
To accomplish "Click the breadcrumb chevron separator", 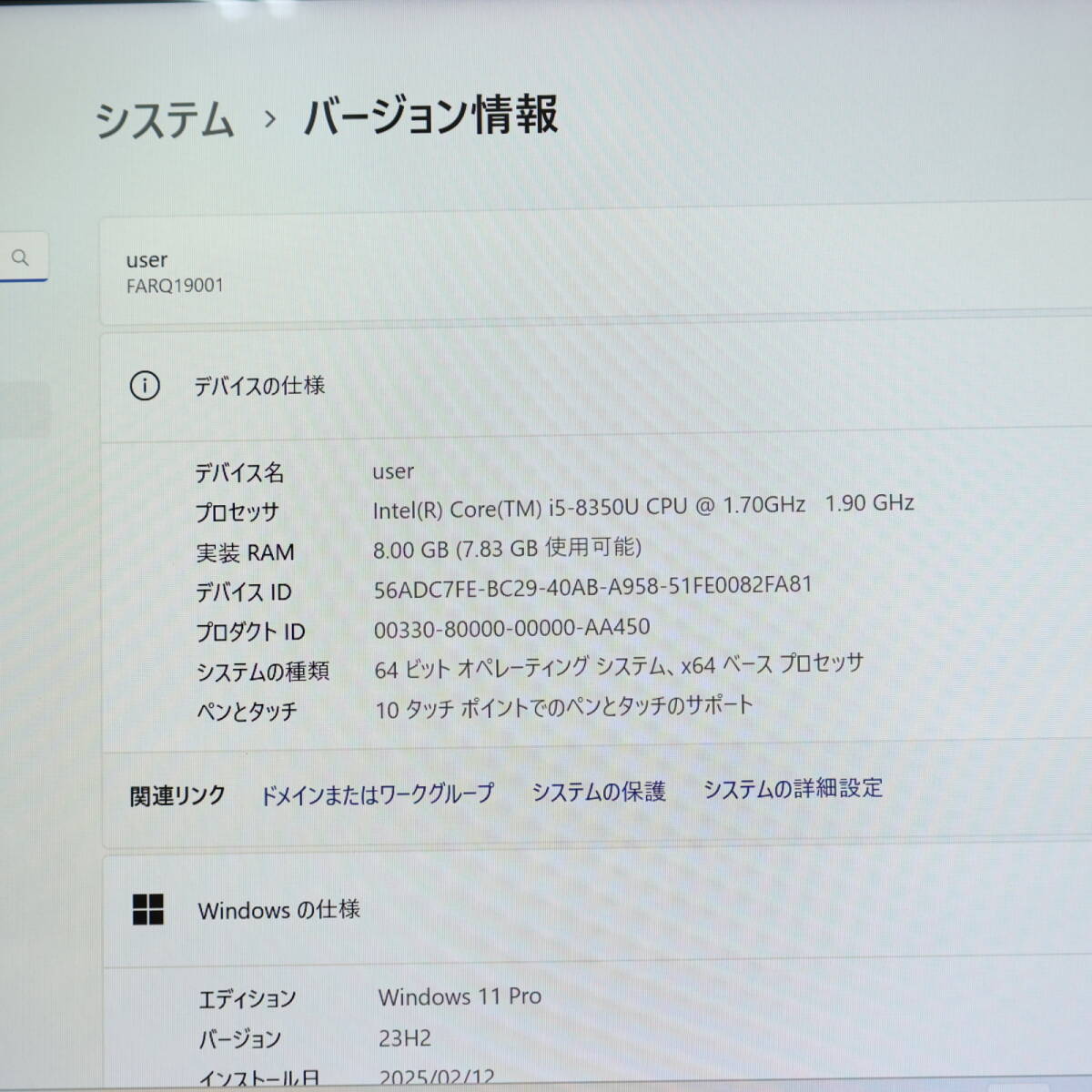I will (269, 118).
